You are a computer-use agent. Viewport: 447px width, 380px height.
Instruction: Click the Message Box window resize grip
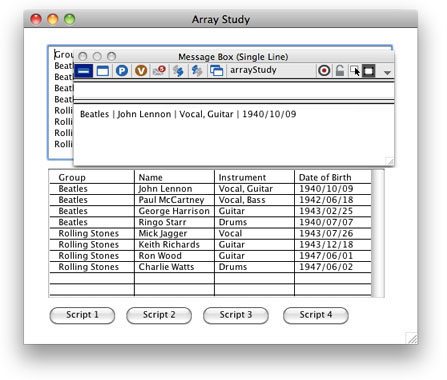point(390,161)
